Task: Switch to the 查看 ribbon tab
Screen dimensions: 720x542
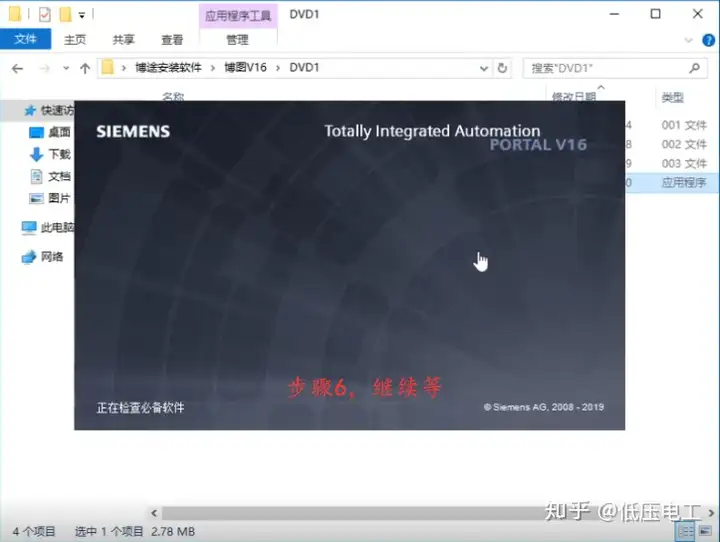Action: tap(172, 40)
